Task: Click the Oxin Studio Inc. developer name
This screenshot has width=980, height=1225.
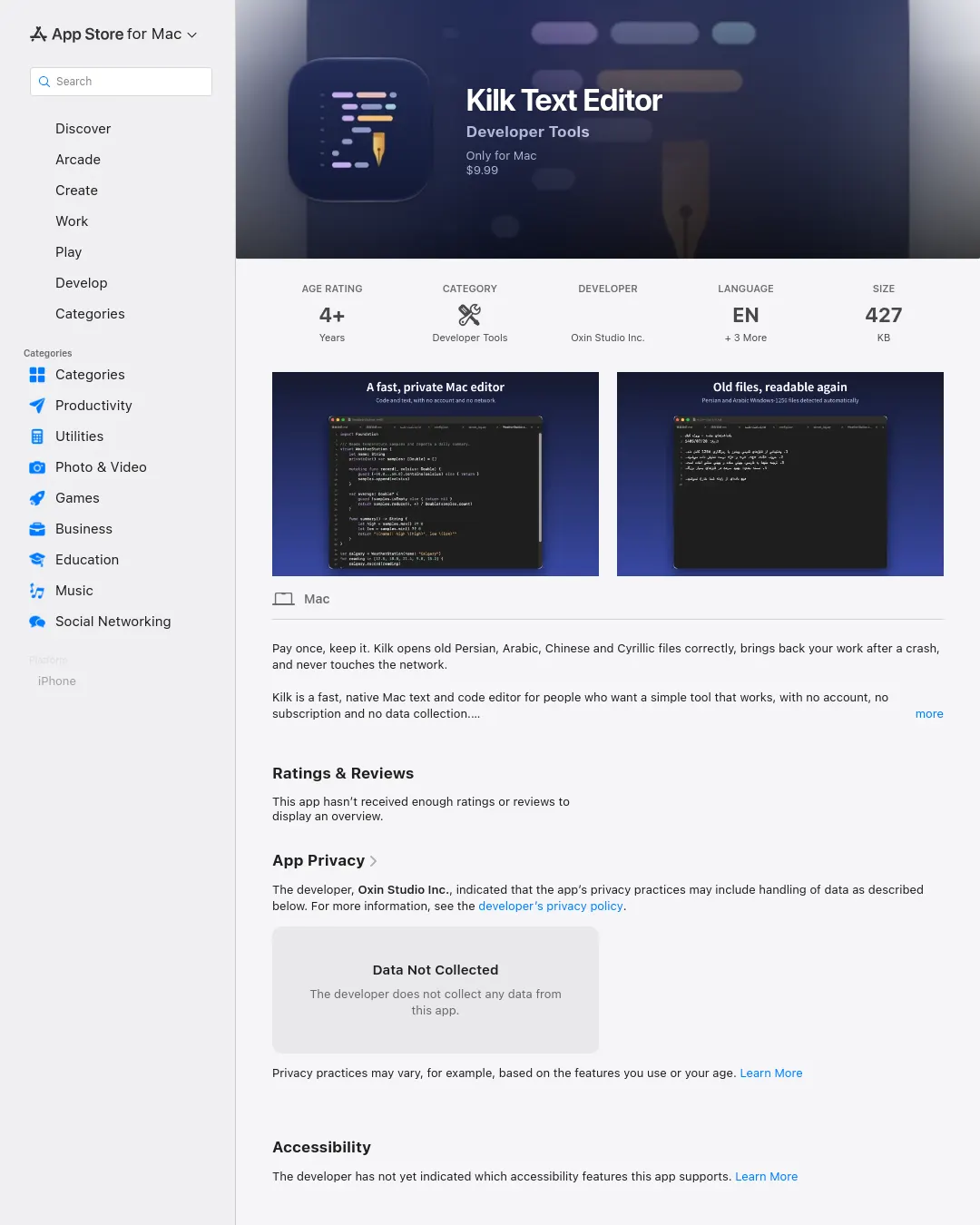Action: [608, 338]
